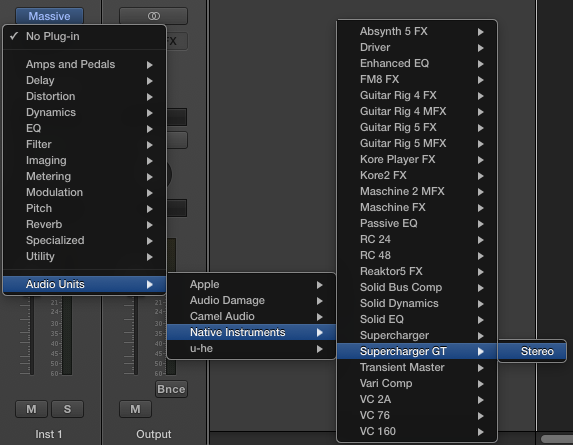Expand Audio Damage manufacturer submenu
This screenshot has width=573, height=445.
coord(251,300)
